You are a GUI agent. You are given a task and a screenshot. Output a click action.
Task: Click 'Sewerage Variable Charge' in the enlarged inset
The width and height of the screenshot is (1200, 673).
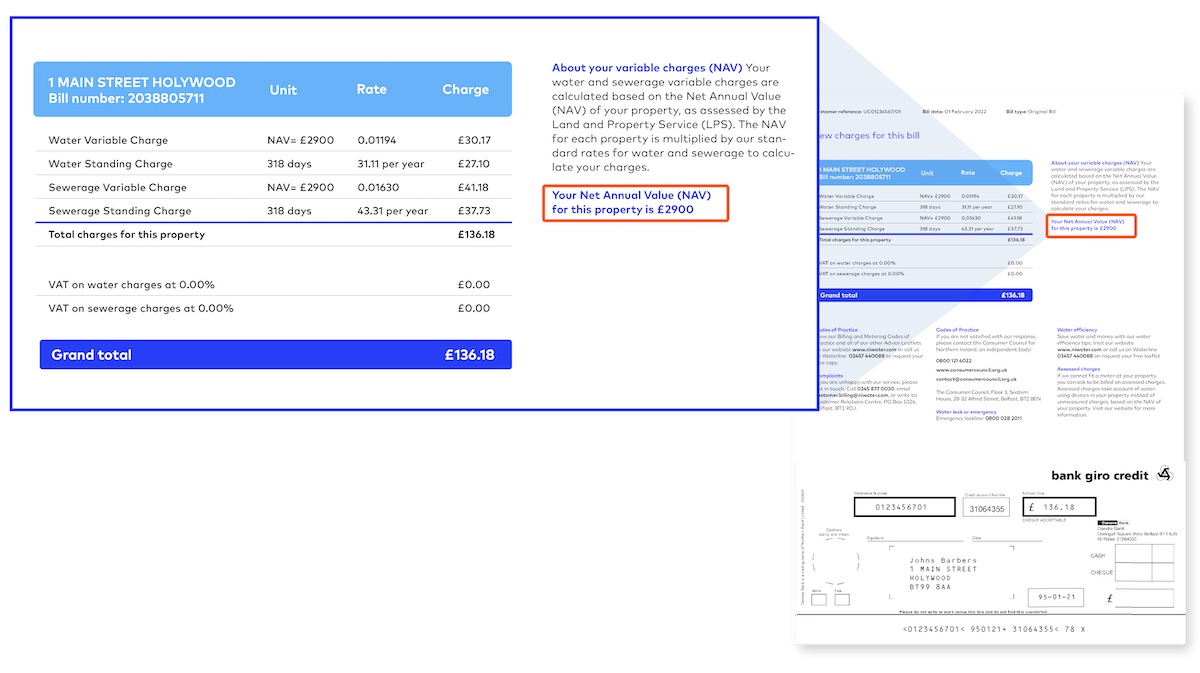click(118, 187)
